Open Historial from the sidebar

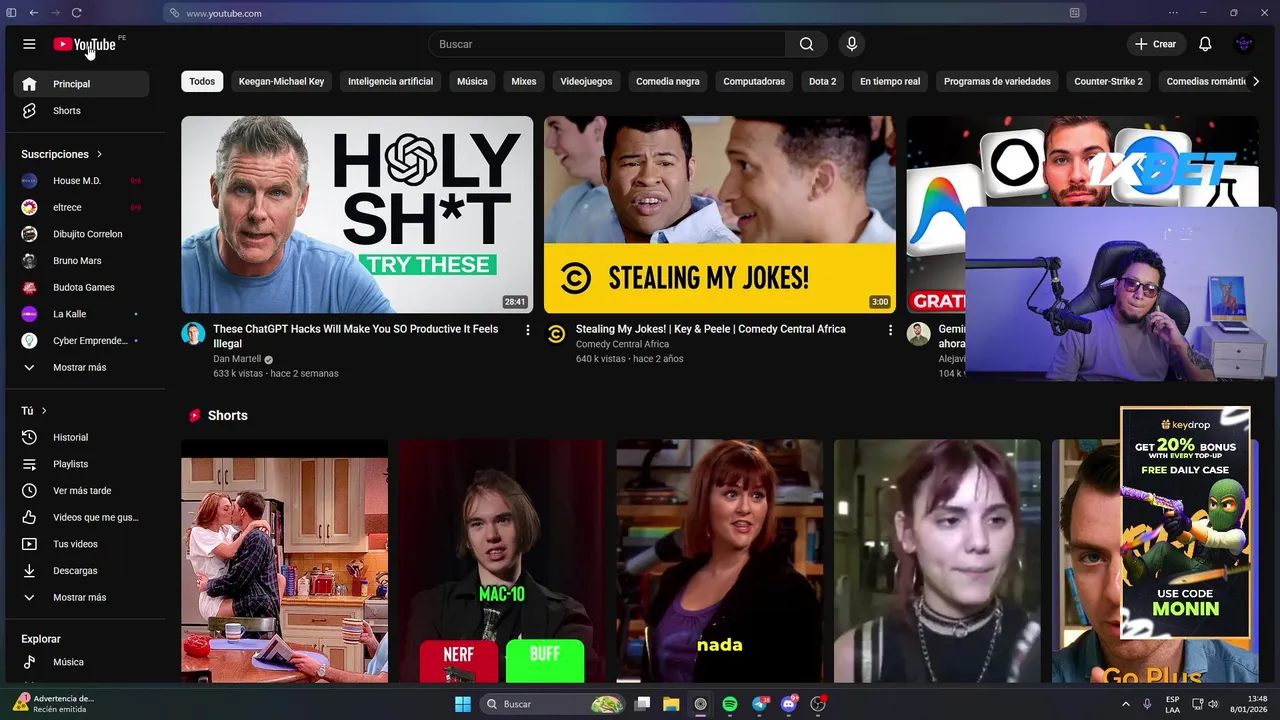(x=82, y=438)
